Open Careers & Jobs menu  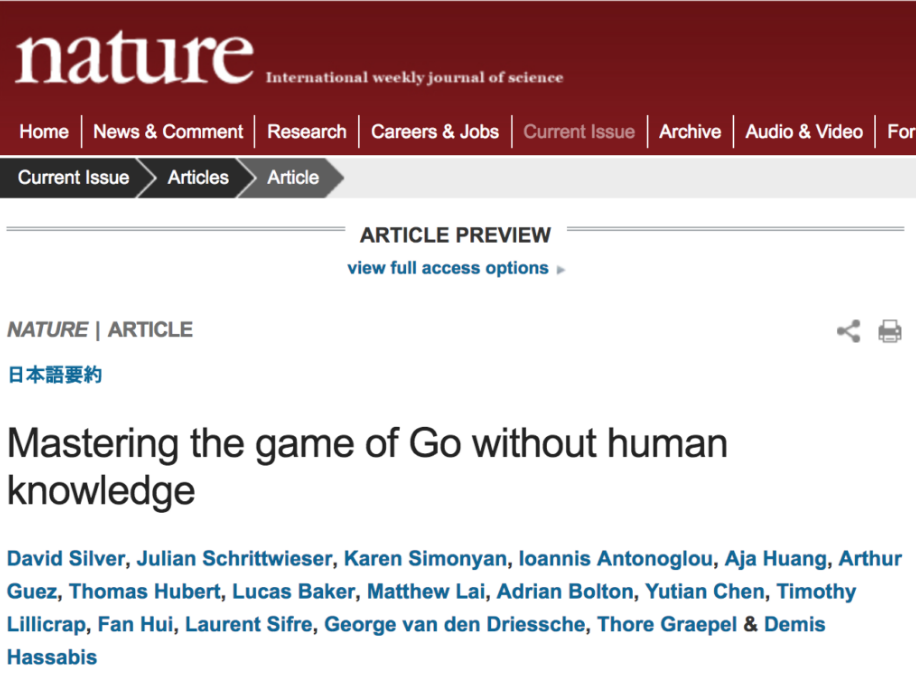pyautogui.click(x=435, y=132)
